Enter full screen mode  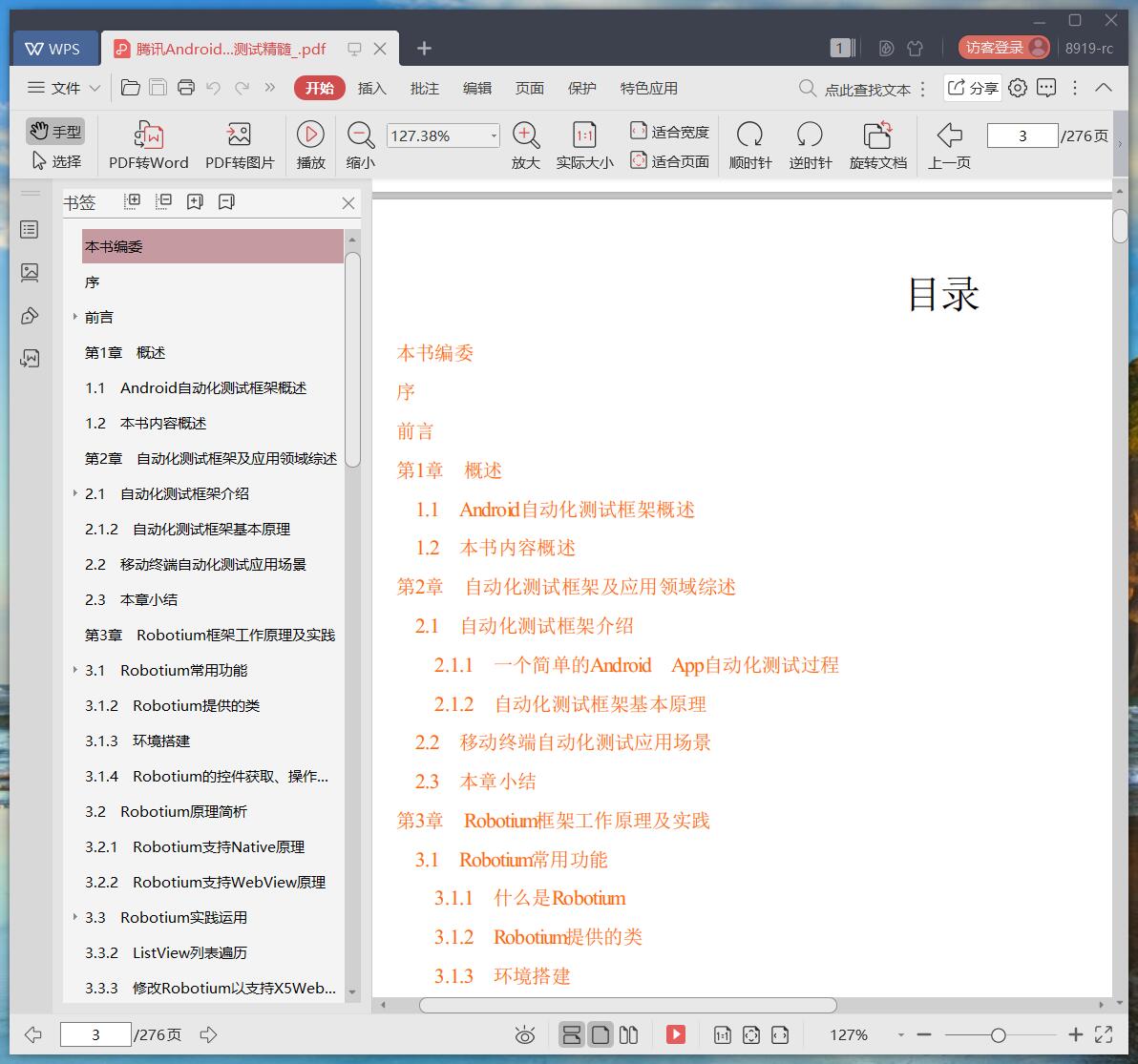click(1104, 1035)
